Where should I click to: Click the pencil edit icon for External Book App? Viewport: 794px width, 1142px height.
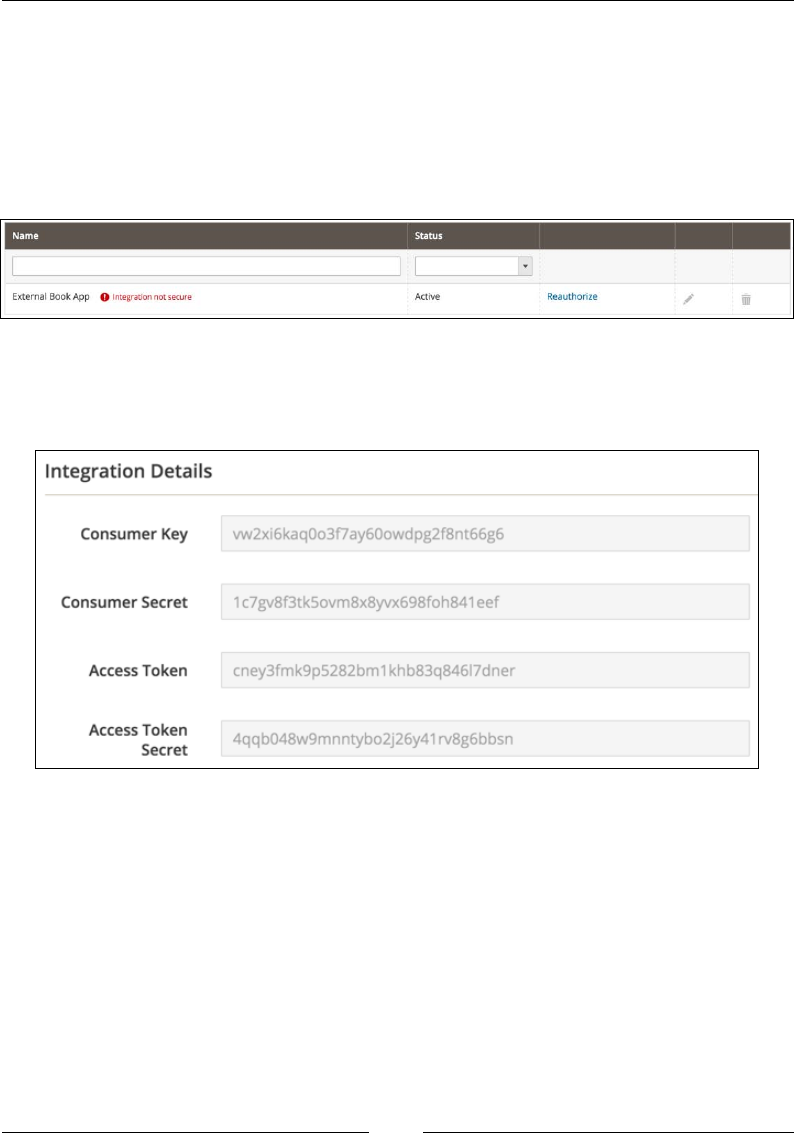coord(688,299)
